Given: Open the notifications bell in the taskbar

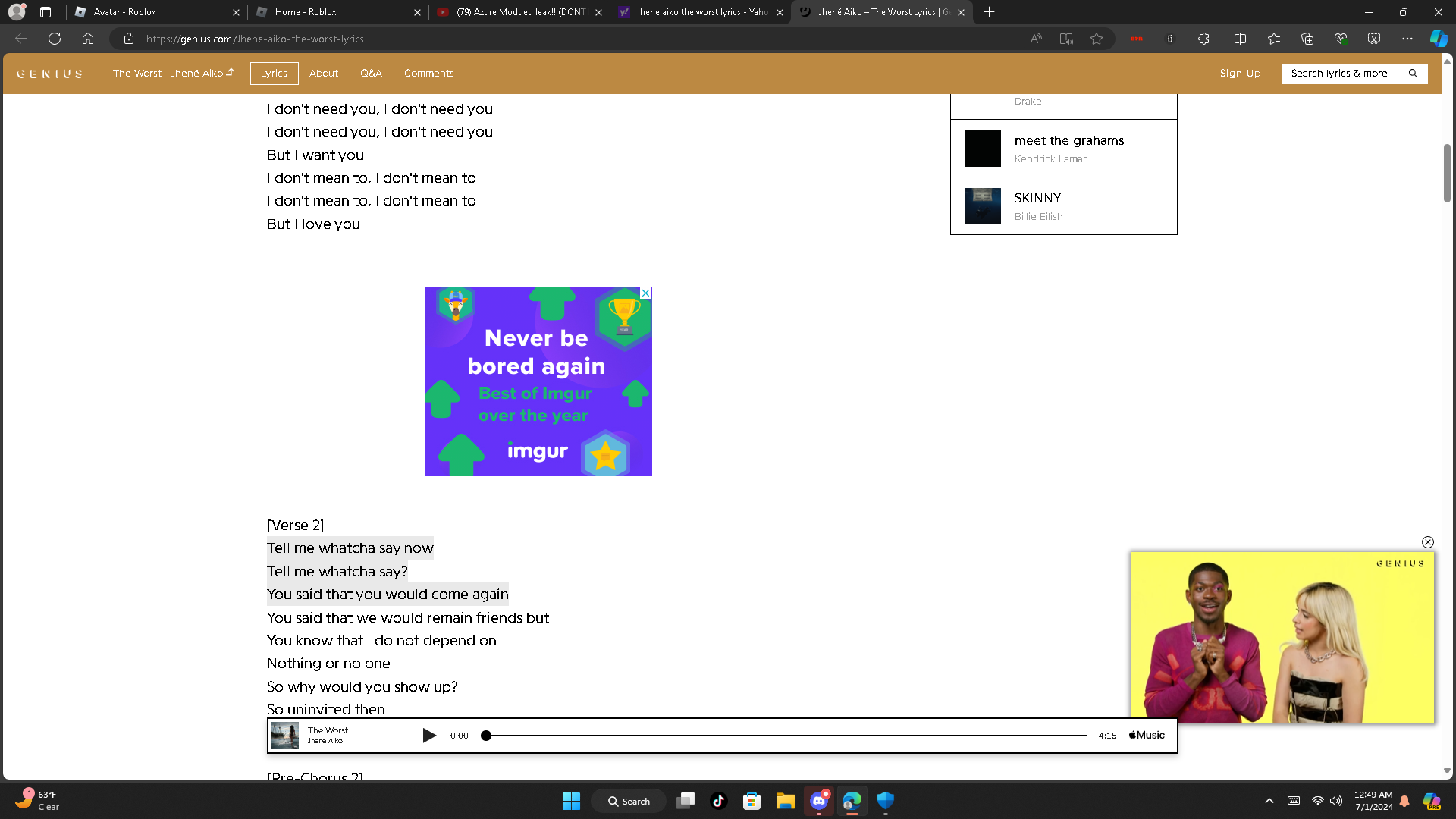Looking at the screenshot, I should [x=1404, y=801].
